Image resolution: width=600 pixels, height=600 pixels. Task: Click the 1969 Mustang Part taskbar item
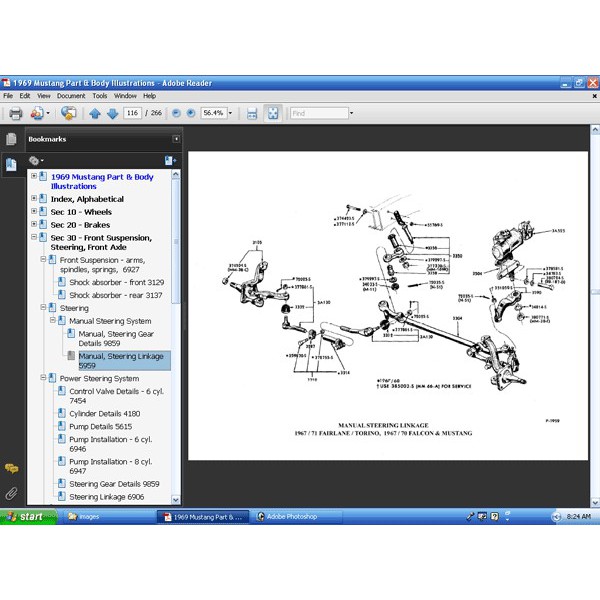[203, 517]
